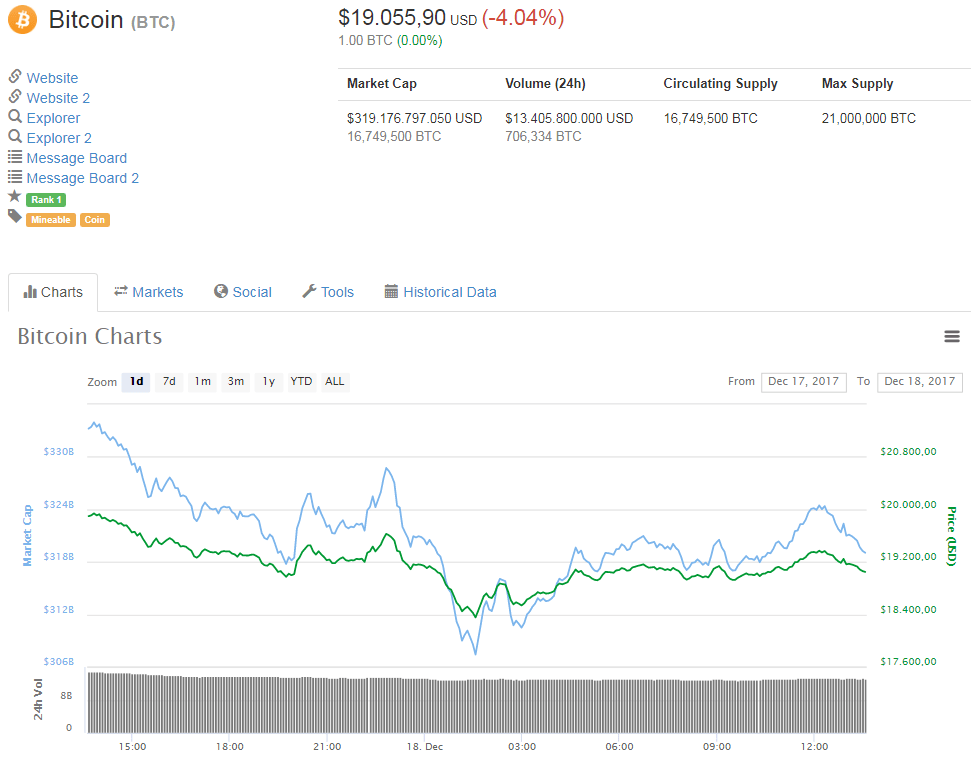The height and width of the screenshot is (759, 979).
Task: Open the Social tab
Action: click(x=243, y=292)
